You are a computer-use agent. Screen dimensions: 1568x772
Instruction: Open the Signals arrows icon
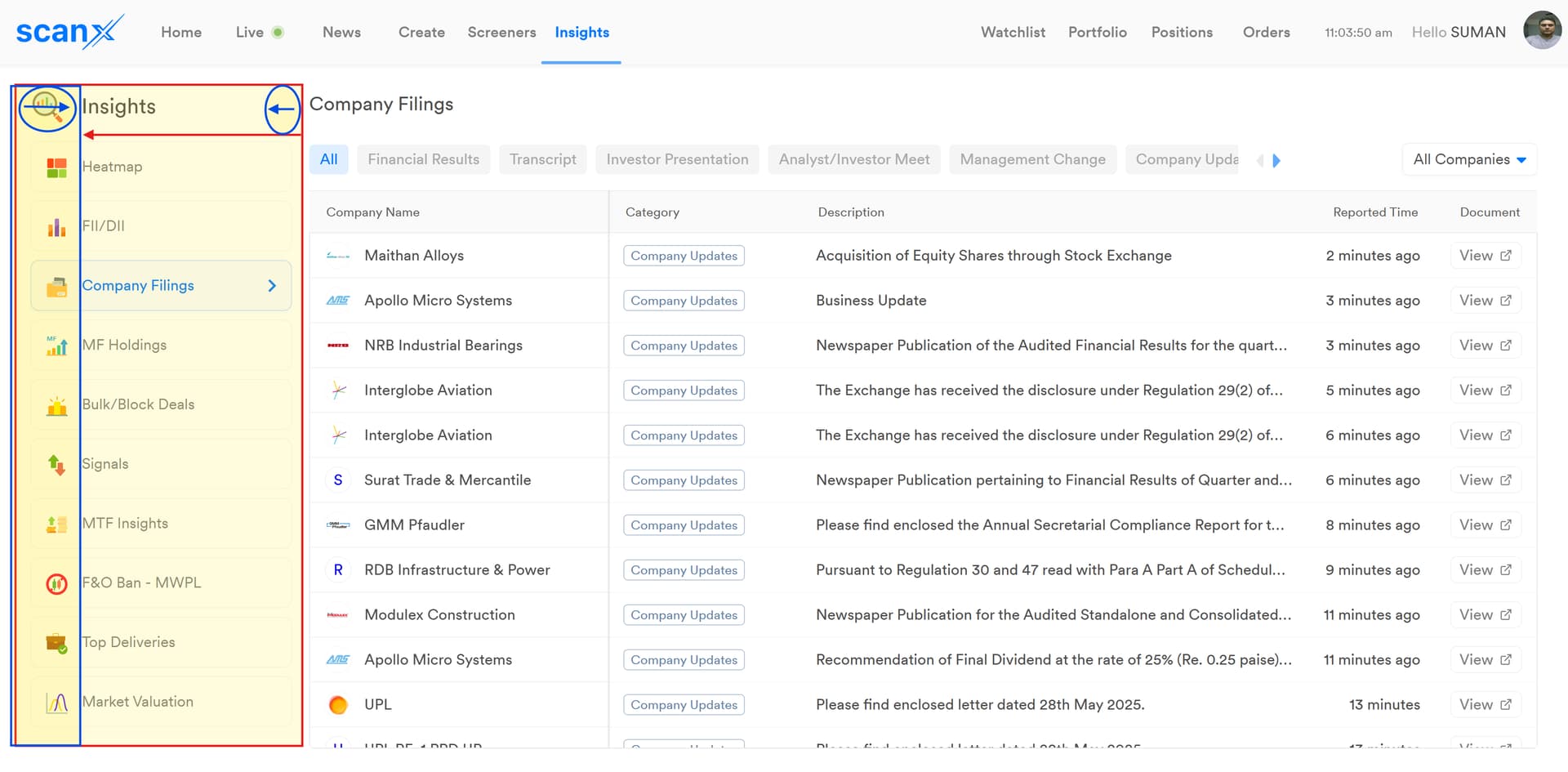[56, 465]
